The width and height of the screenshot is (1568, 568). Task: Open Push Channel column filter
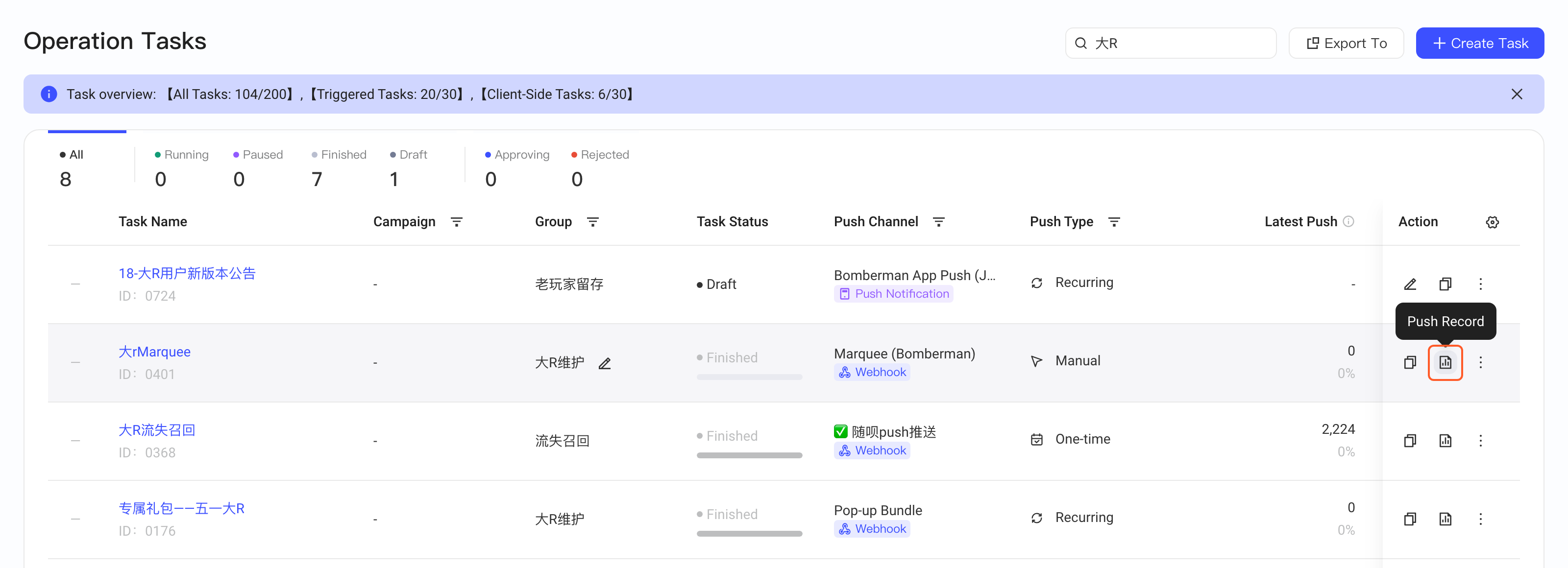(x=939, y=222)
